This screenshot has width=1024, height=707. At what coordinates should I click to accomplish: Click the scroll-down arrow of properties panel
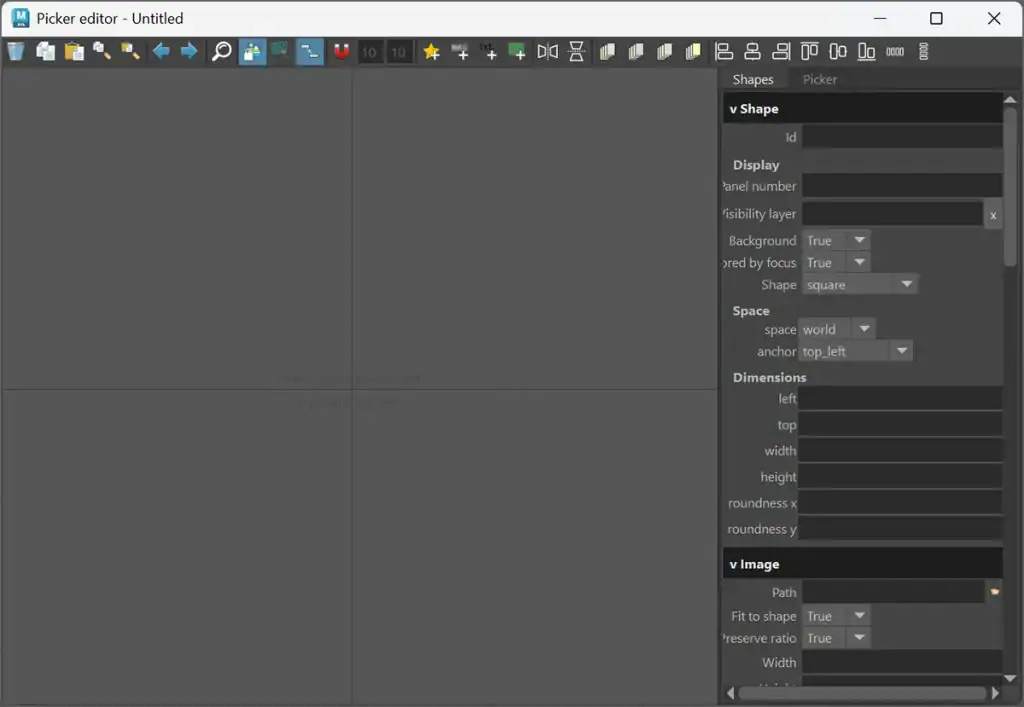pyautogui.click(x=1010, y=678)
